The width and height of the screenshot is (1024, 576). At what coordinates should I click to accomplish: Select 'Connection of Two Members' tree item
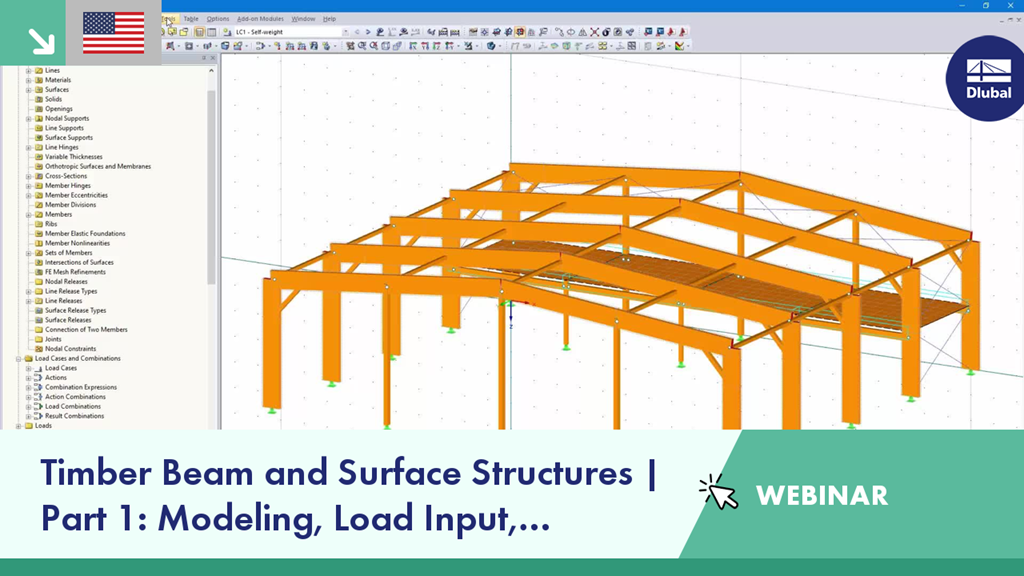click(x=86, y=330)
